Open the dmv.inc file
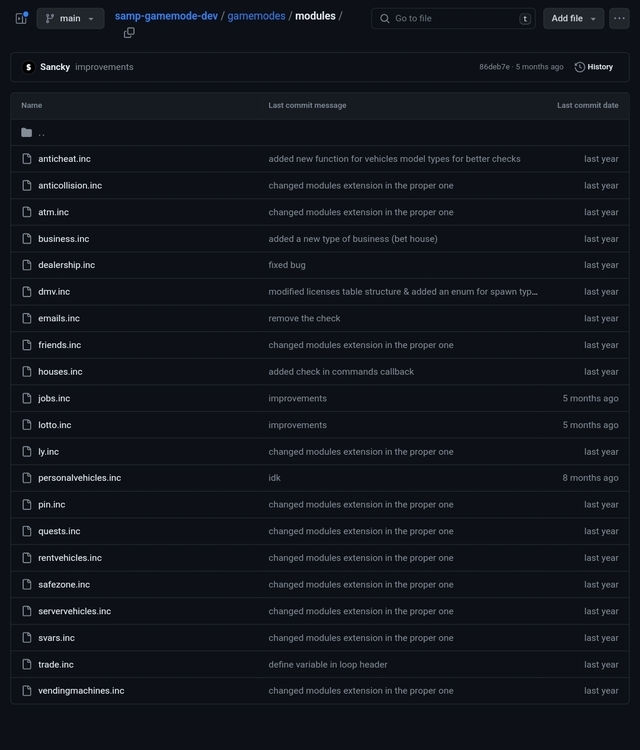Screen dimensions: 640x750 pos(54,292)
